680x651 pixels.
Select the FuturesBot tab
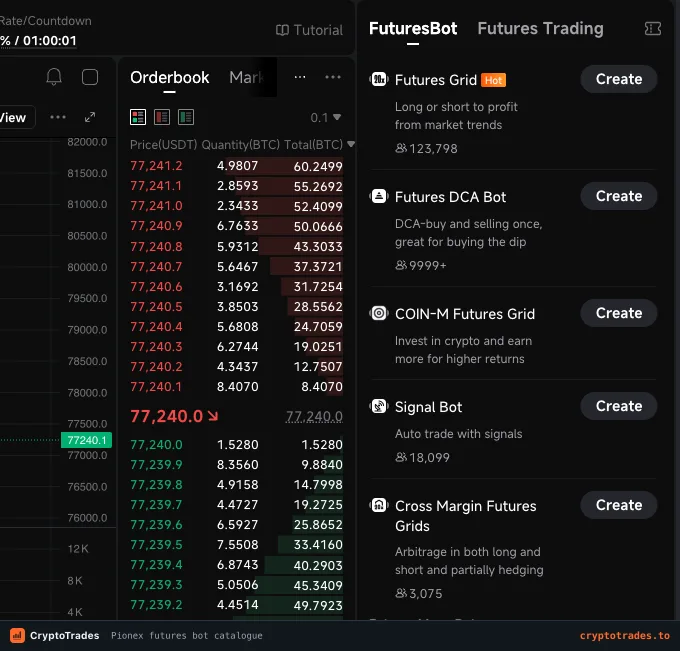[x=412, y=29]
